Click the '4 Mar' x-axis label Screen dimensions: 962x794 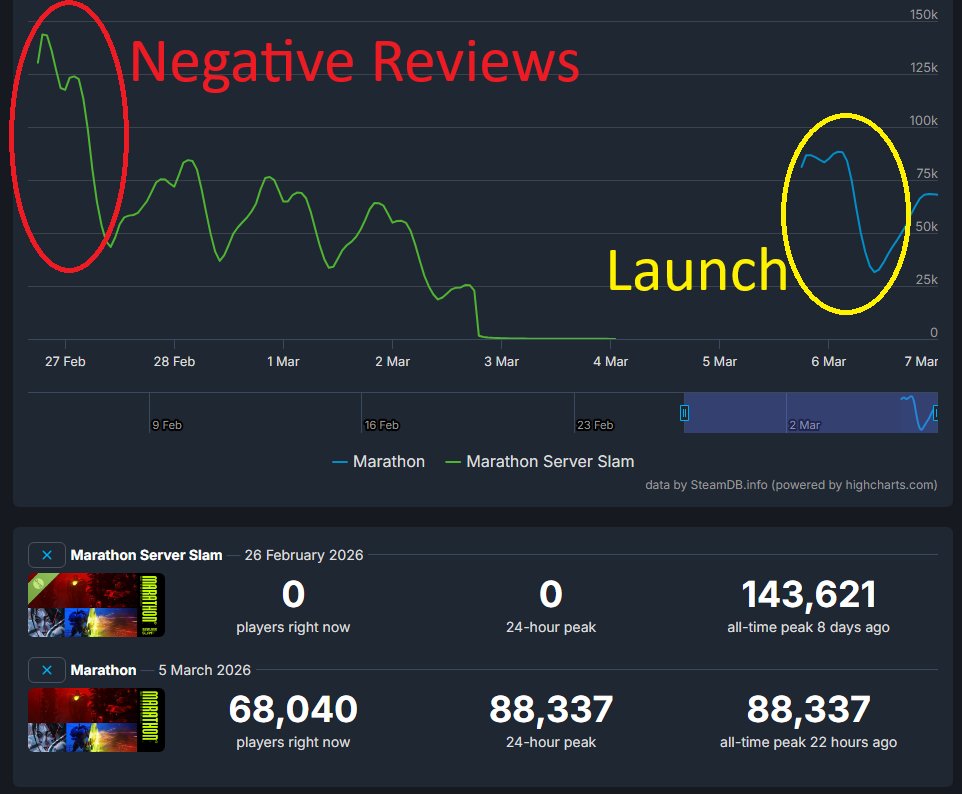(610, 361)
